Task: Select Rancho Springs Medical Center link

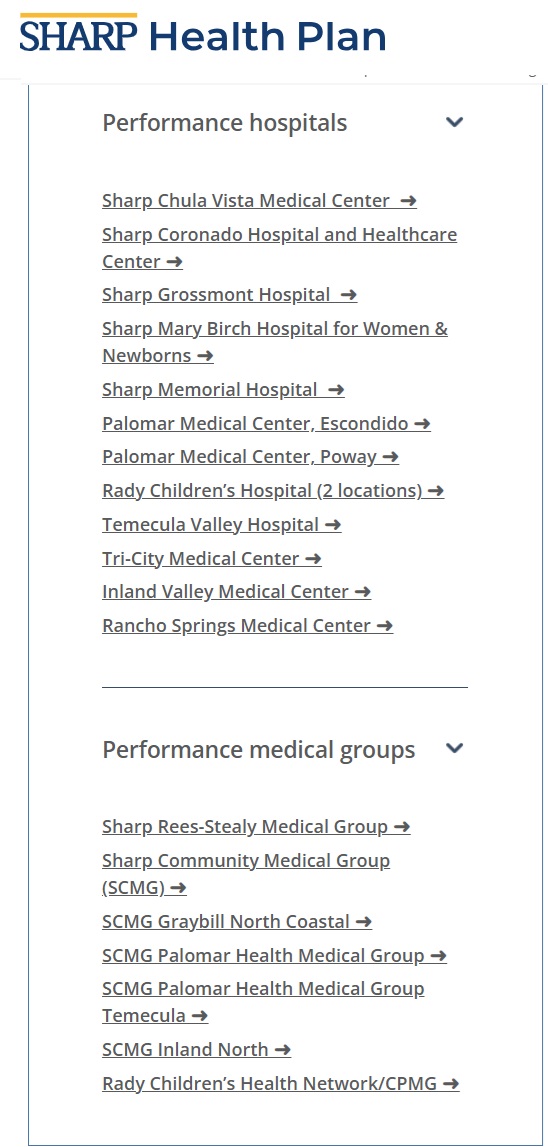Action: tap(247, 625)
